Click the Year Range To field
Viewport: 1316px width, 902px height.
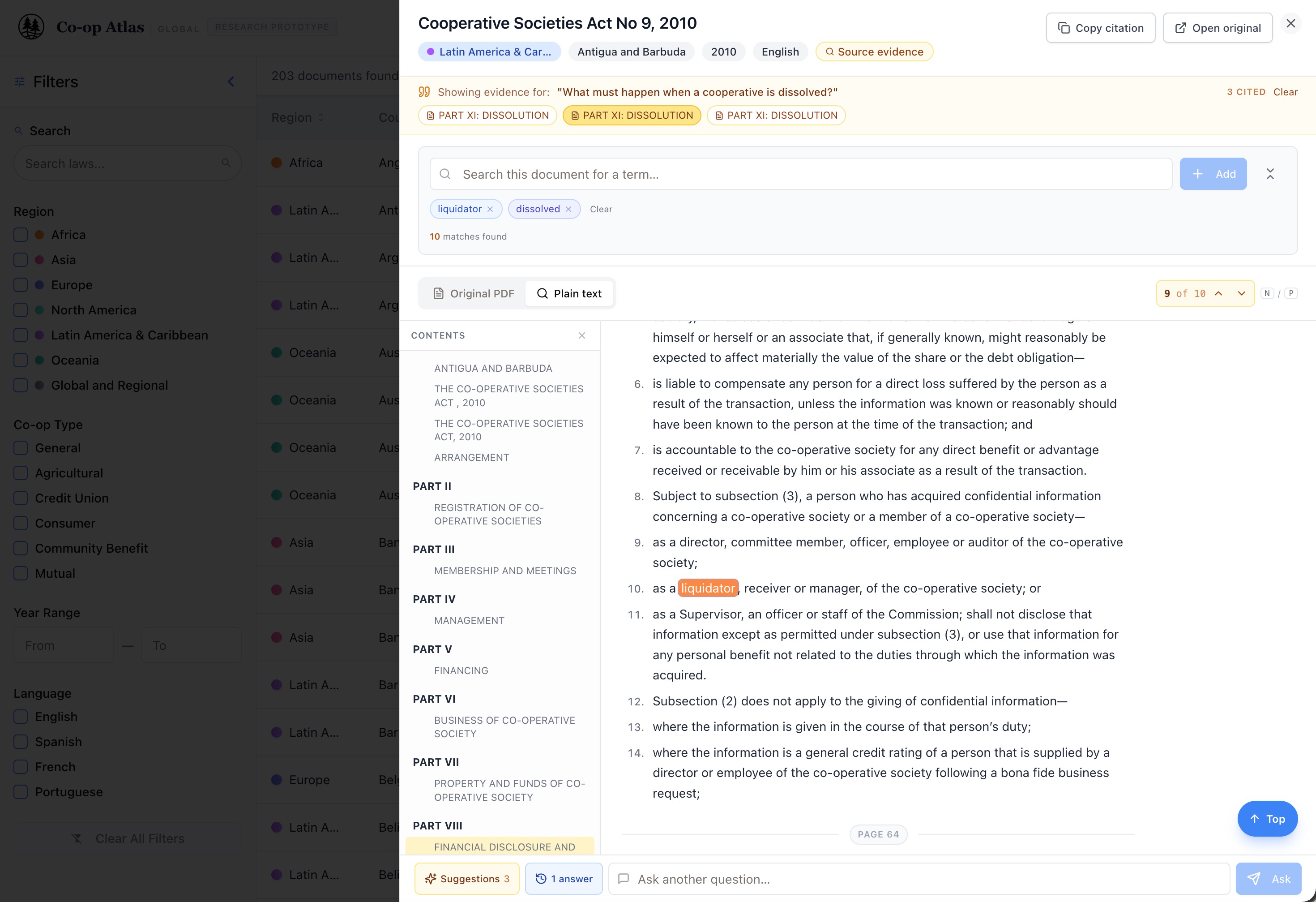(x=192, y=645)
